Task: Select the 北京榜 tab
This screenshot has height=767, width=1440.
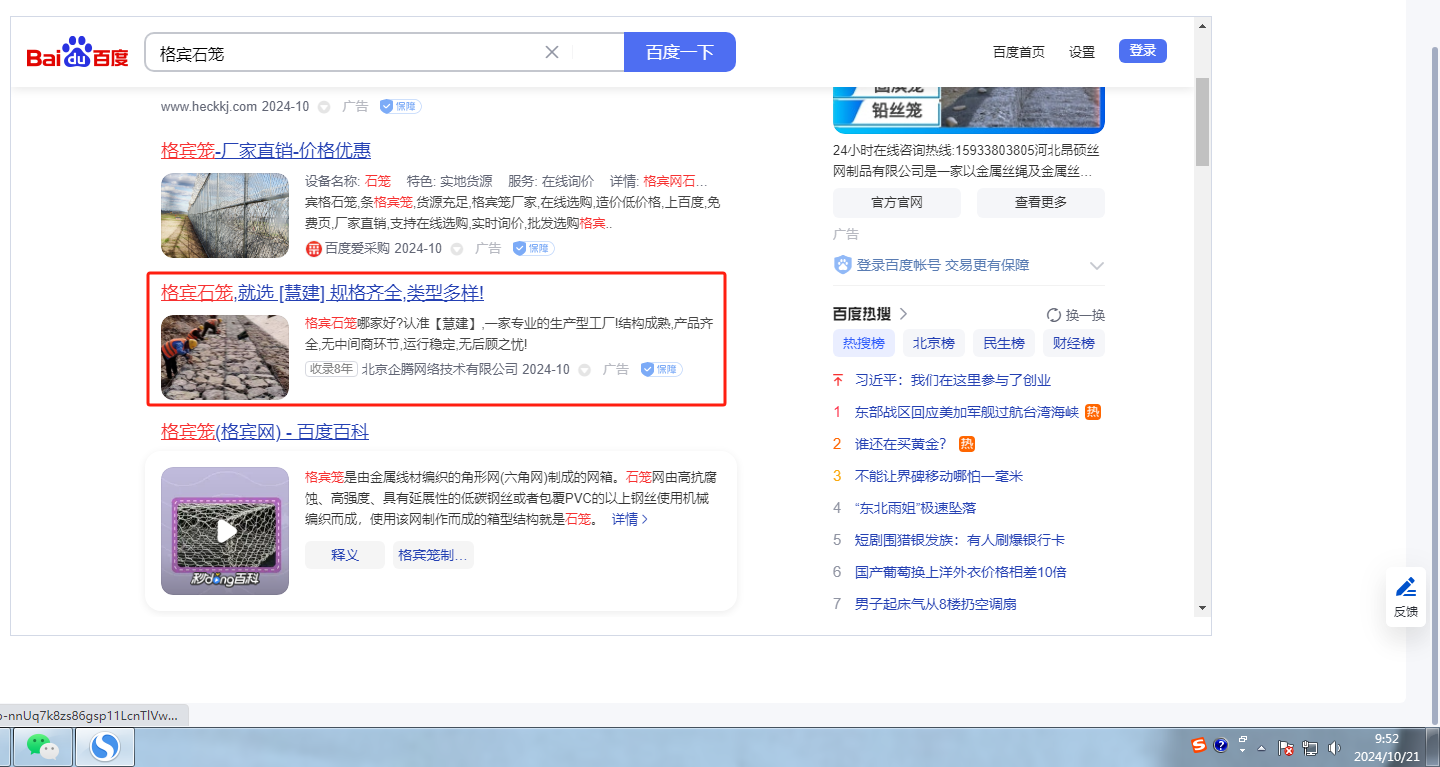Action: (x=934, y=343)
